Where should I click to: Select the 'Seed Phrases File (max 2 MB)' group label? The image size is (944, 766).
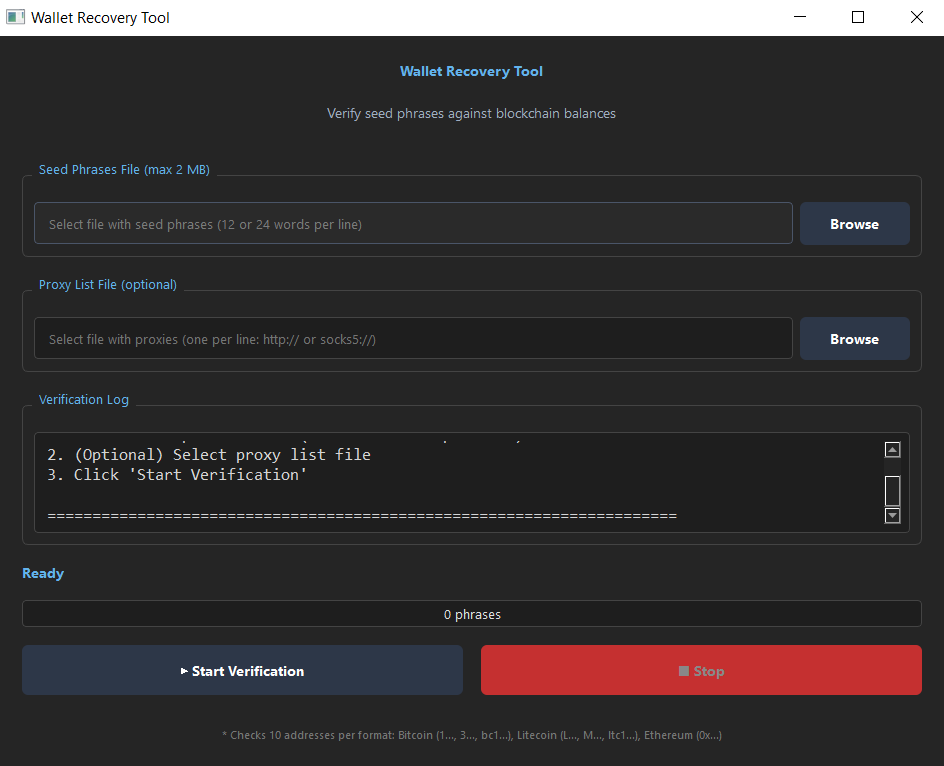(x=124, y=170)
